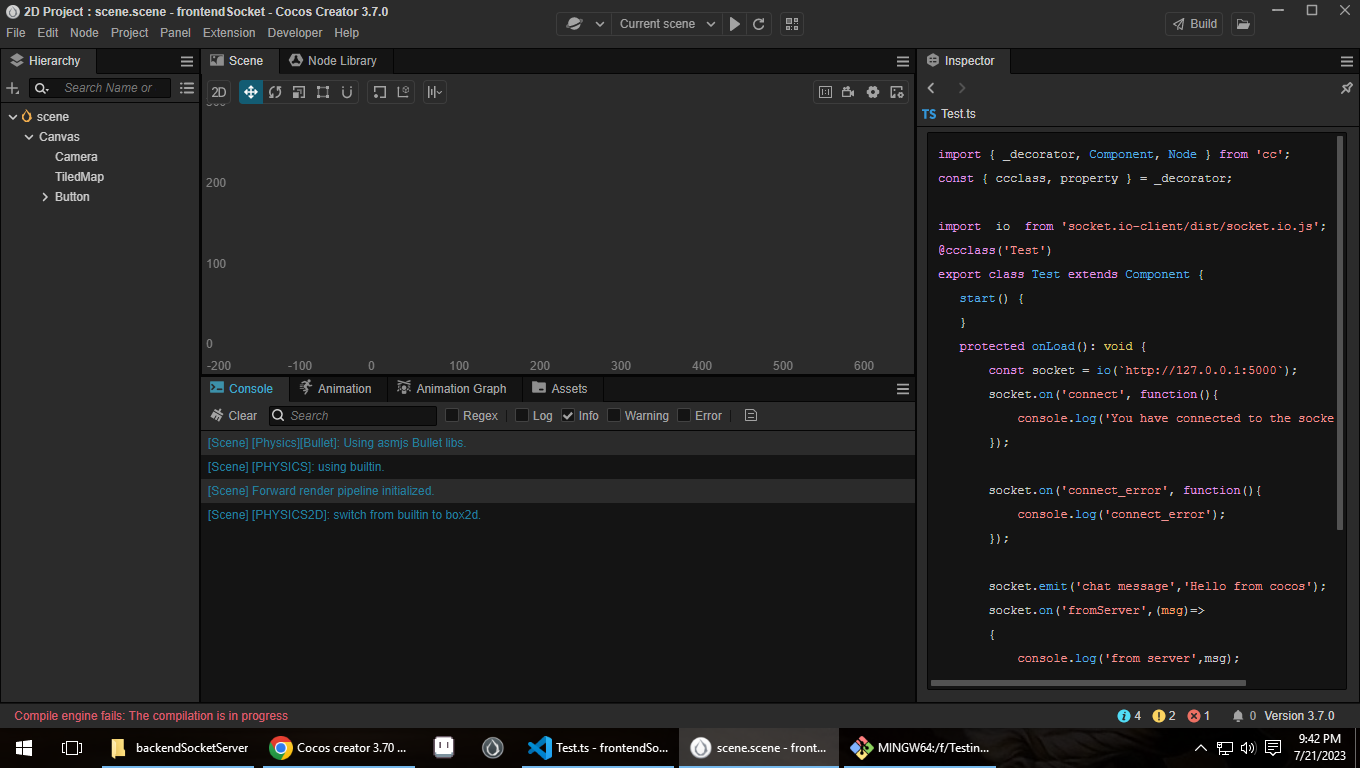This screenshot has height=768, width=1360.
Task: Select the Rect transform tool
Action: pos(323,92)
